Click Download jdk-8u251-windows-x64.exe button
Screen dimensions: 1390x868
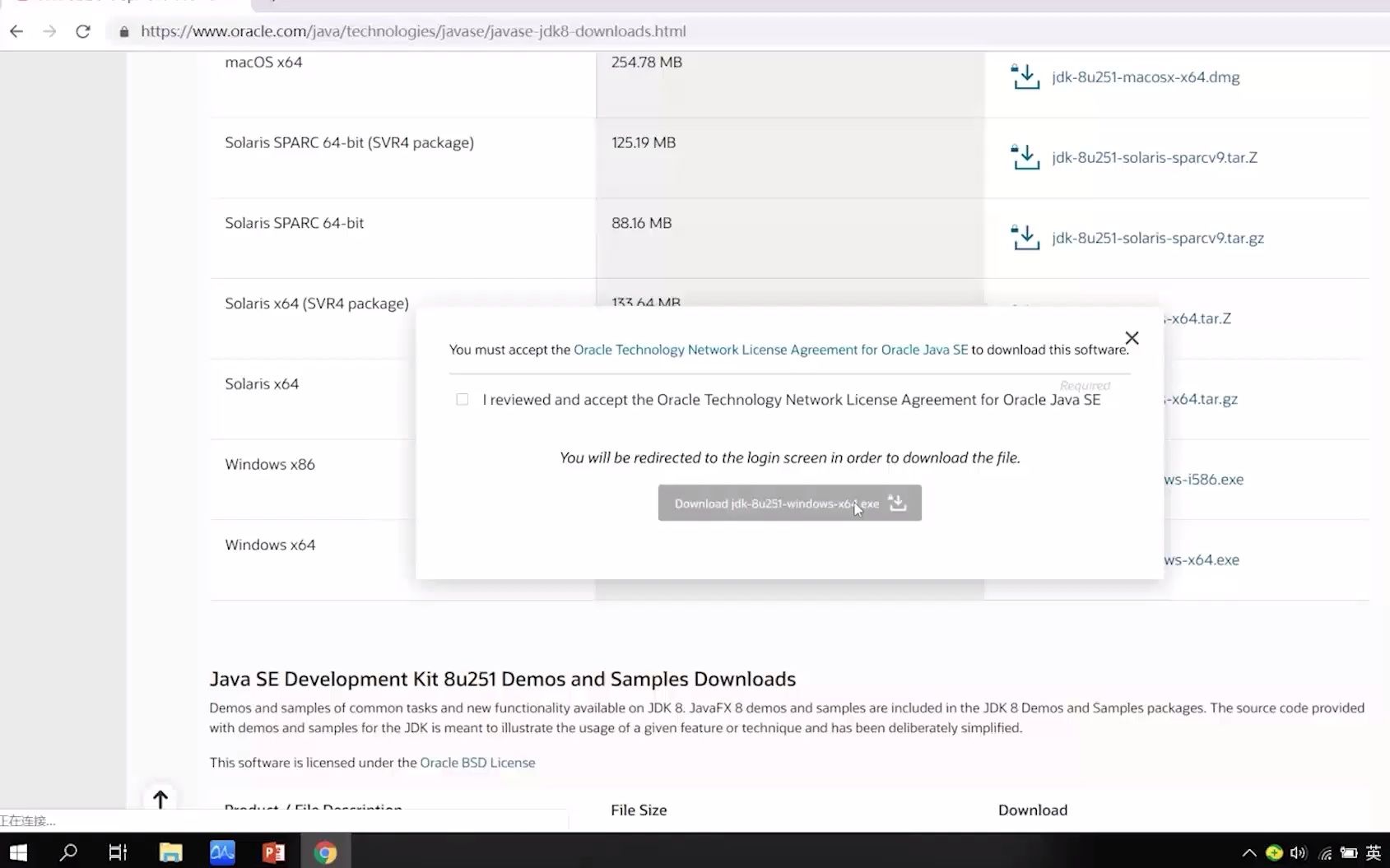pyautogui.click(x=789, y=503)
